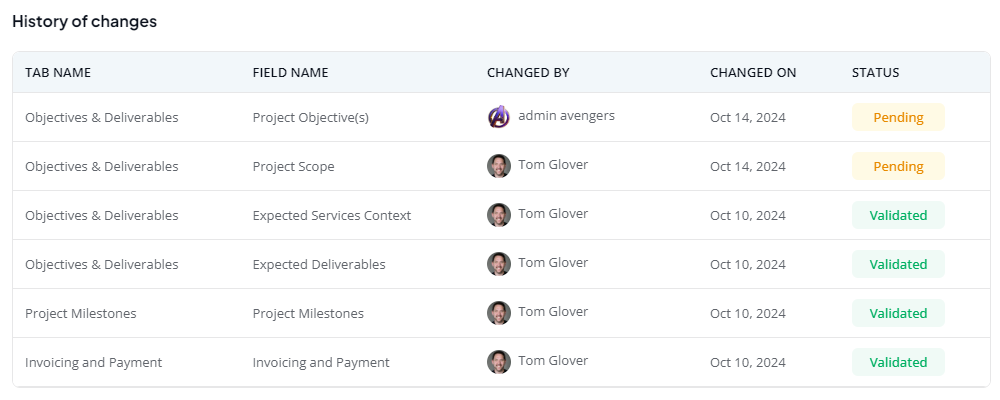Sort by the FIELD NAME column header
The width and height of the screenshot is (1000, 400).
tap(290, 73)
